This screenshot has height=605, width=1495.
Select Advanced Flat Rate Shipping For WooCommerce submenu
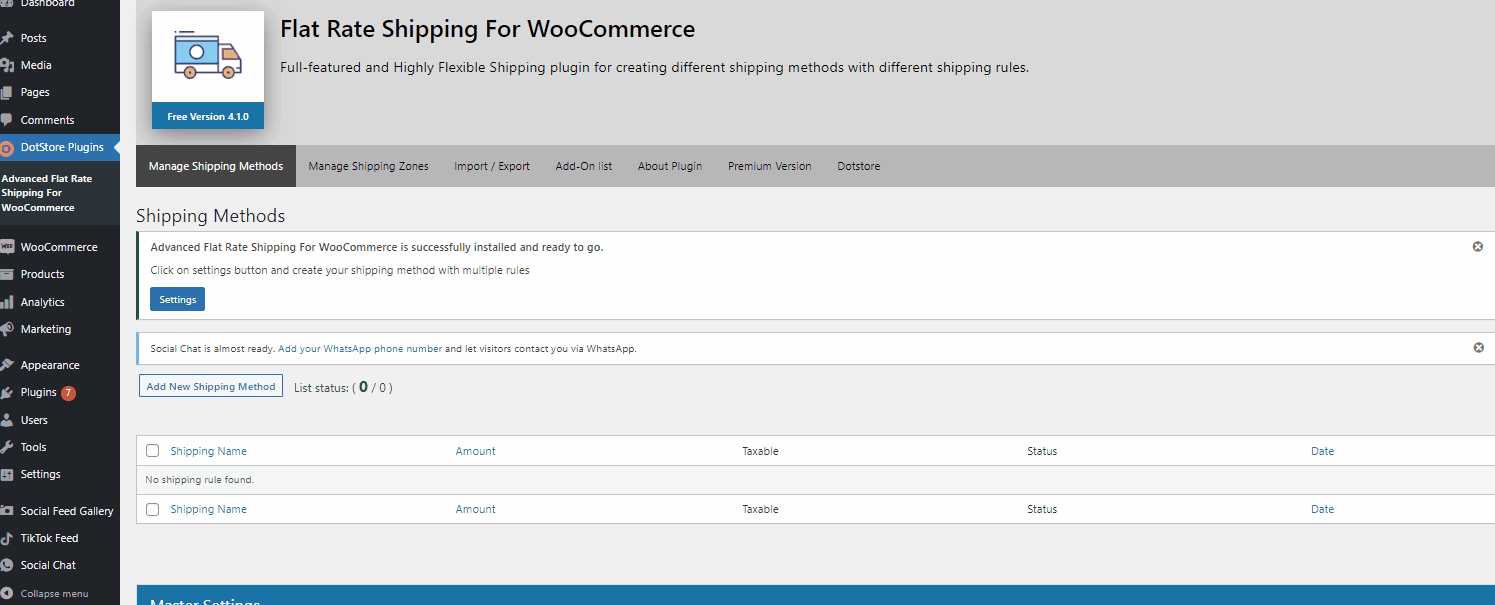click(46, 193)
